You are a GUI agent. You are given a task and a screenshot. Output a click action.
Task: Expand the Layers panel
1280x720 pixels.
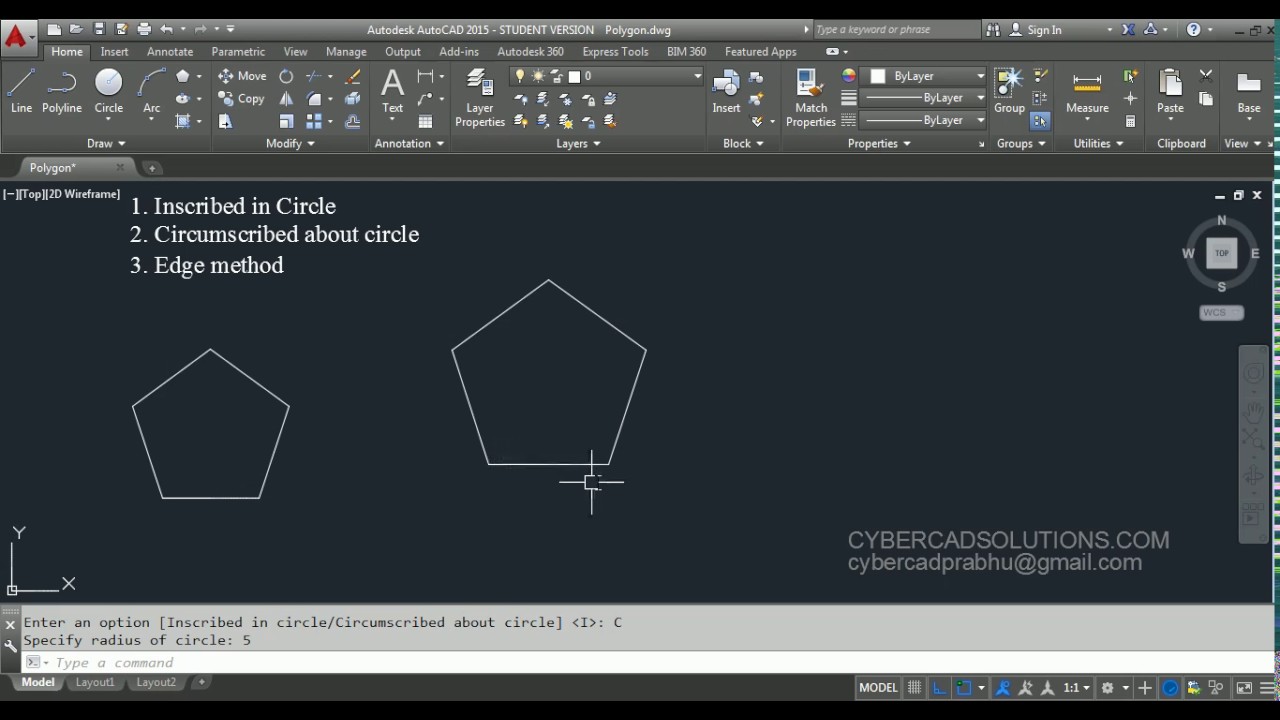point(578,143)
